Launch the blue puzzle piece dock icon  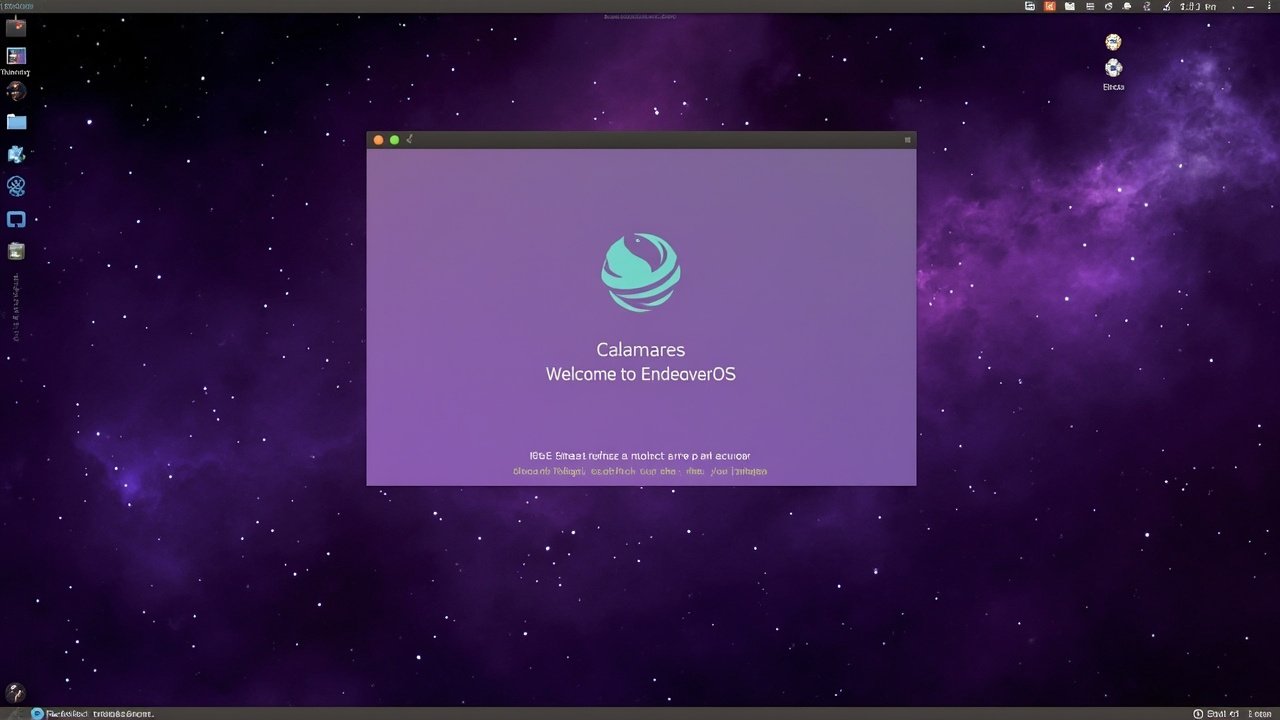(x=16, y=154)
